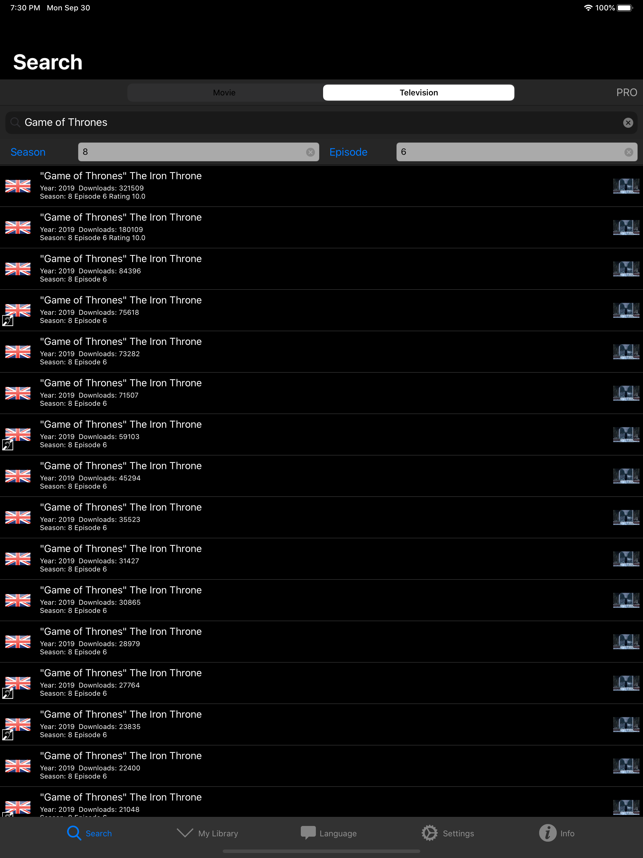Clear the Season field value

coord(310,152)
